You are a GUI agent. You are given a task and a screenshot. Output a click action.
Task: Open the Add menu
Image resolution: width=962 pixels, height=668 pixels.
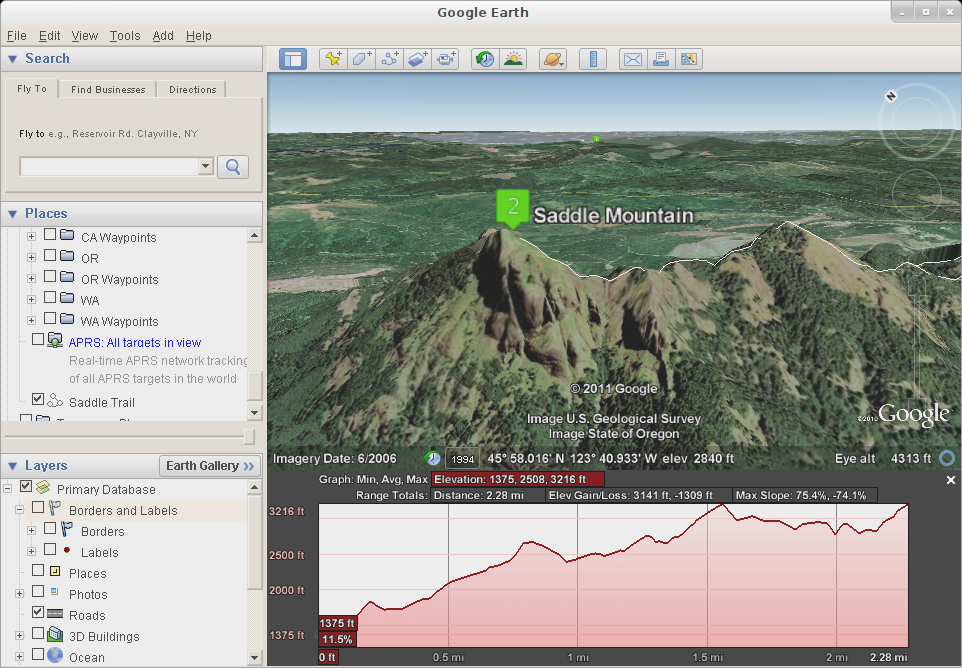point(163,36)
